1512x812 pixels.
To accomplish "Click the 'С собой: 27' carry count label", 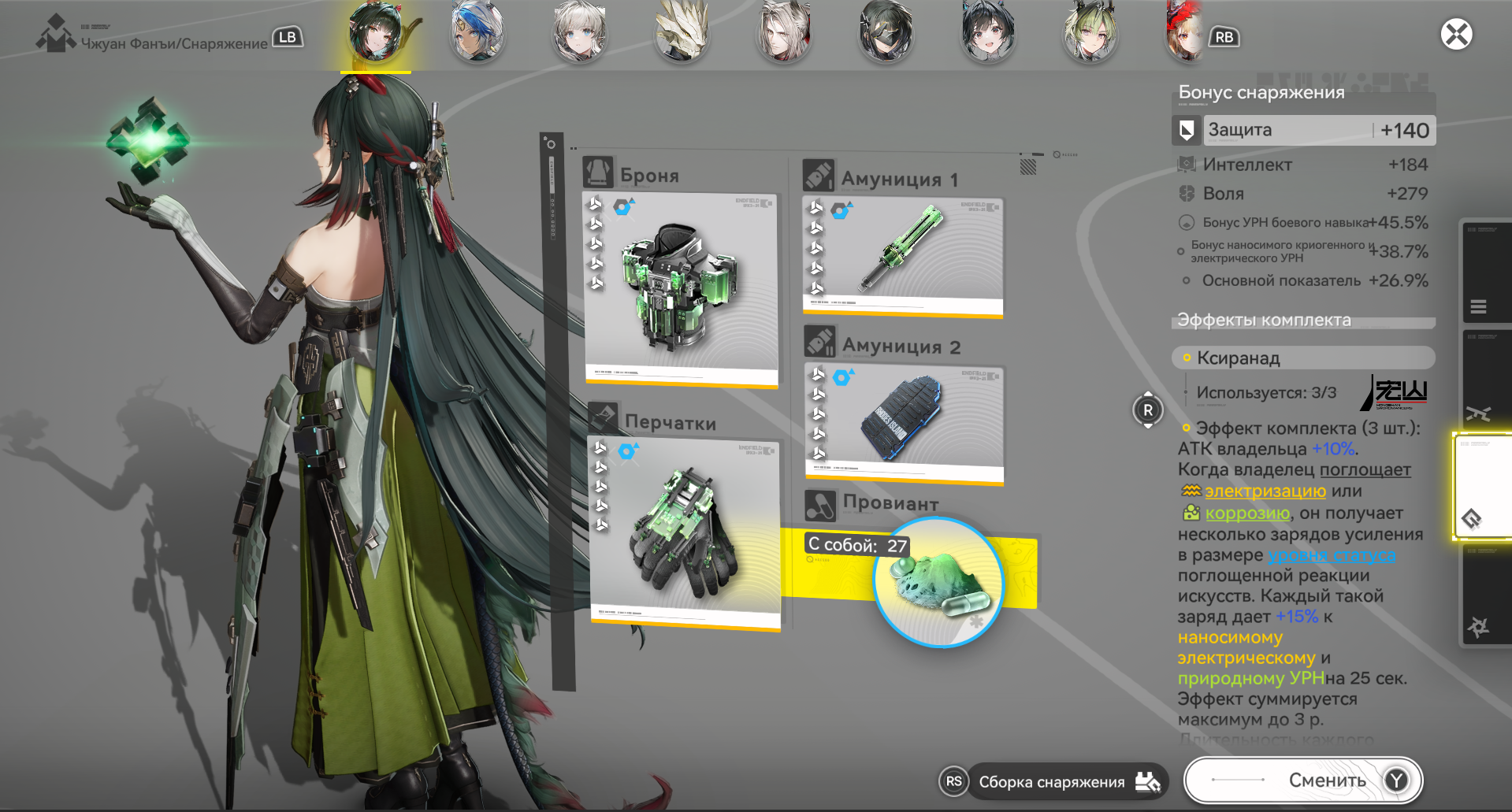I will pyautogui.click(x=857, y=545).
